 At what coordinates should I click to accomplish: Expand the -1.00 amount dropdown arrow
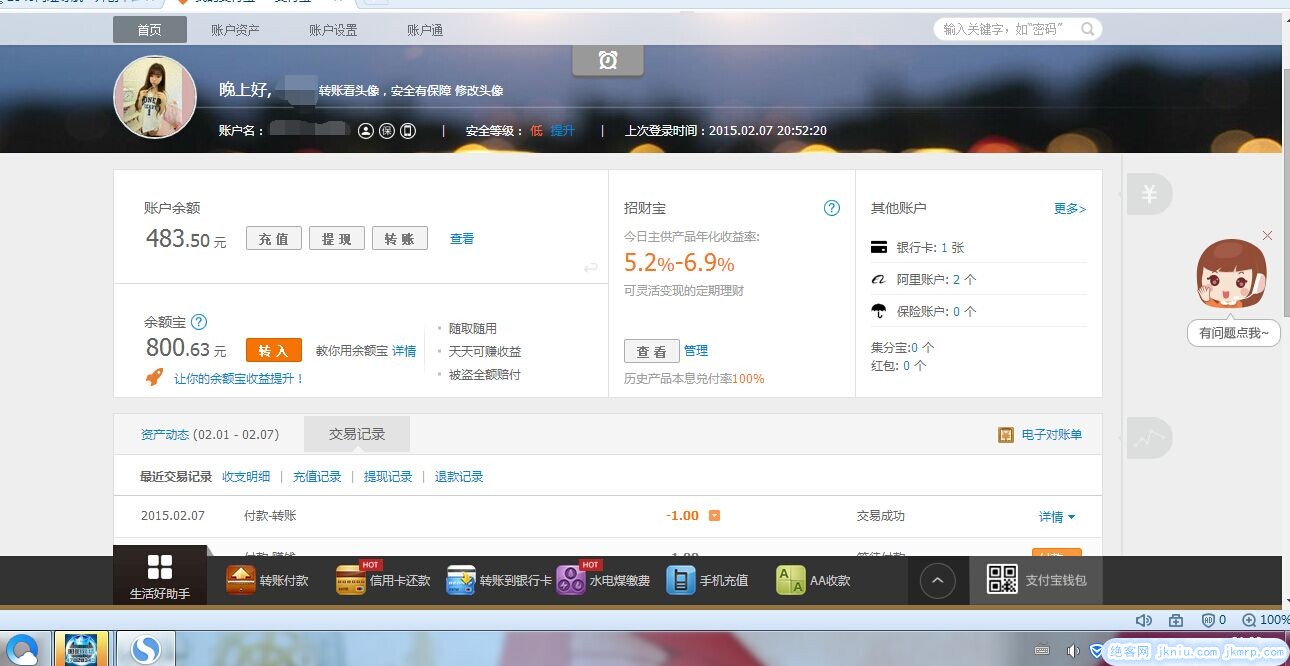click(x=714, y=516)
